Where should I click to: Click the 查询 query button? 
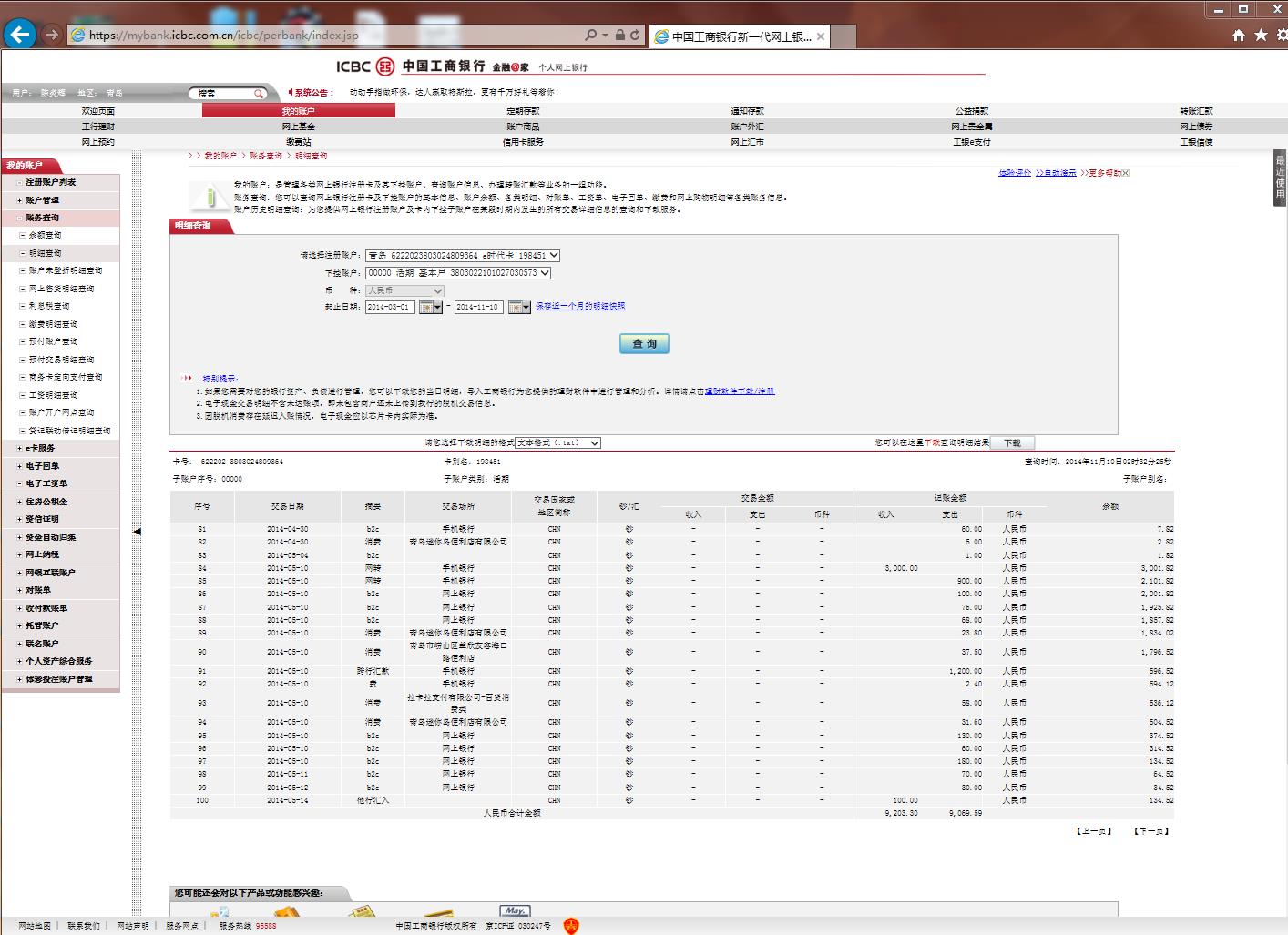[644, 343]
